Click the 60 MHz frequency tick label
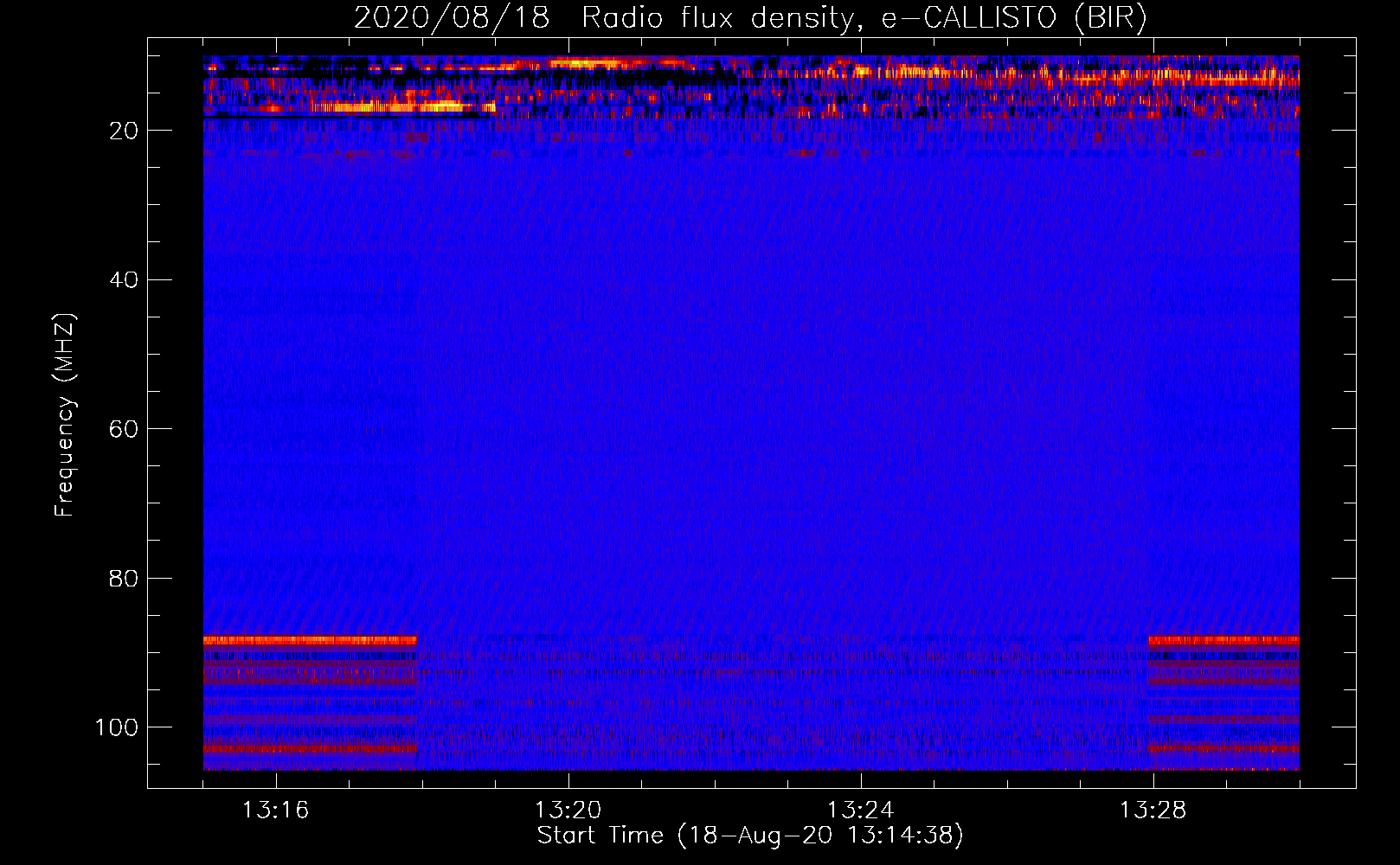Viewport: 1400px width, 865px height. click(x=125, y=430)
